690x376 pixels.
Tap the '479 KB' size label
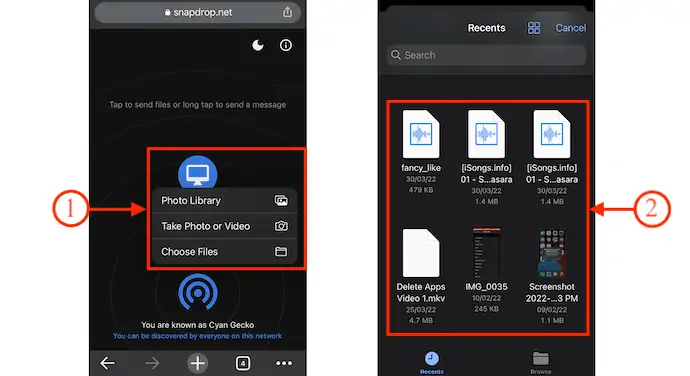[421, 190]
